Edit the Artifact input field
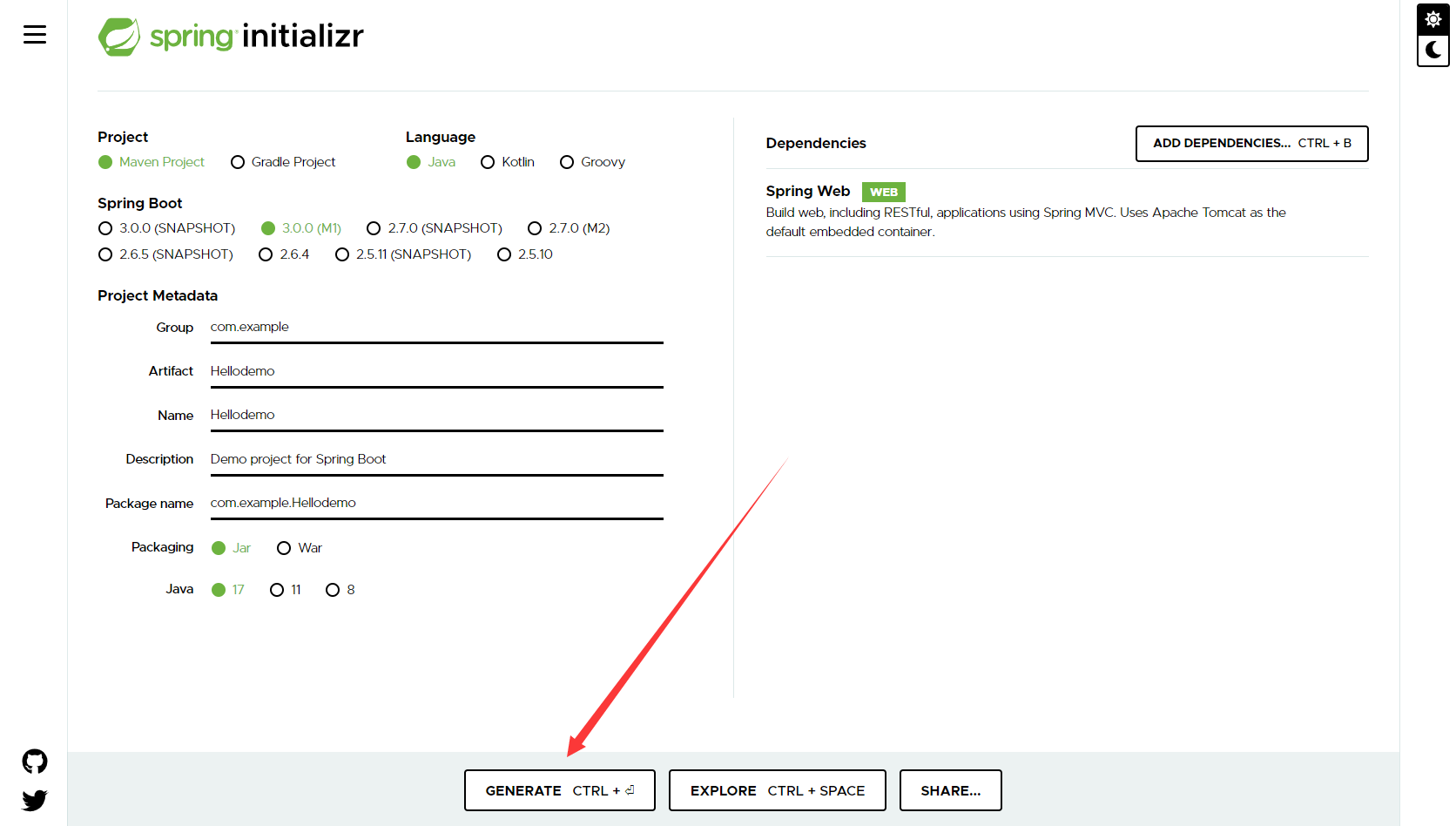This screenshot has width=1456, height=826. point(437,371)
